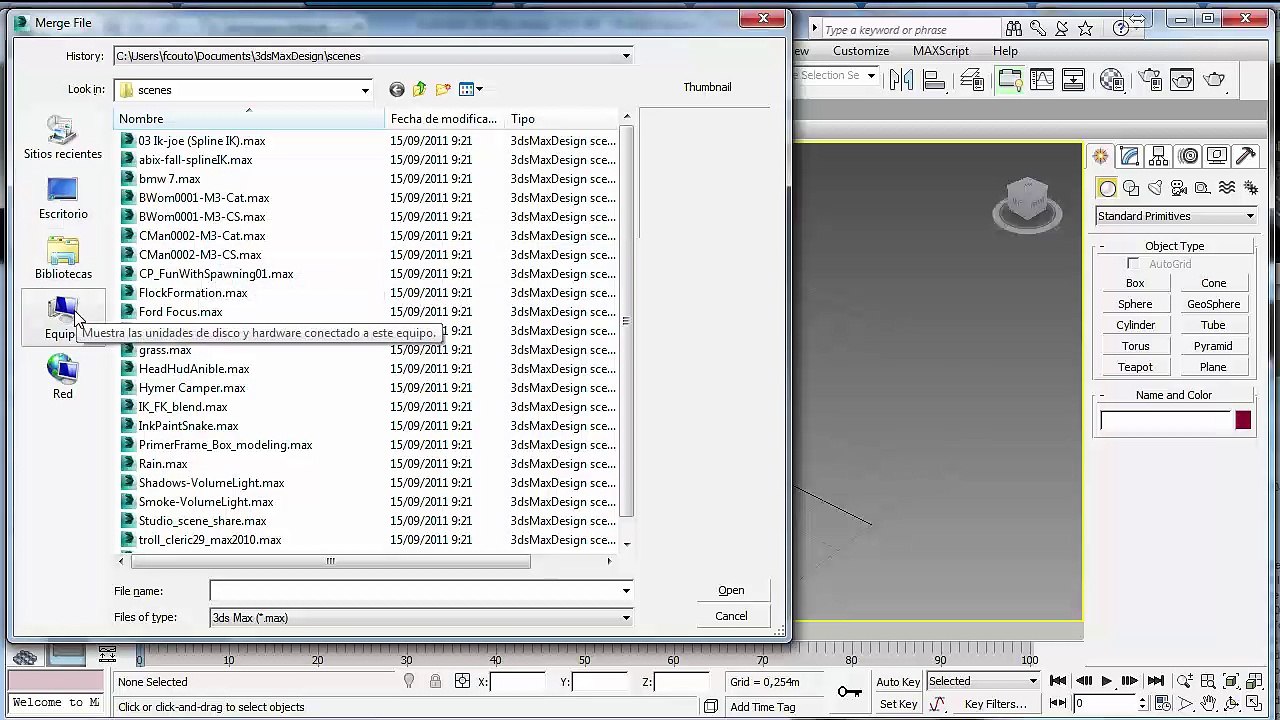Create a Teapot primitive
Screen dimensions: 1280x720
[1135, 367]
